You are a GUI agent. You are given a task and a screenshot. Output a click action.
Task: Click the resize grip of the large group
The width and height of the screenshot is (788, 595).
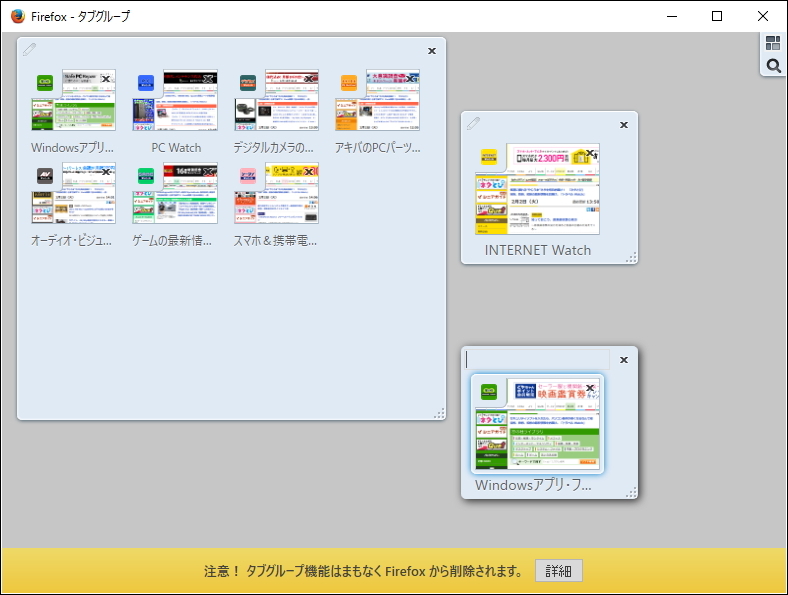point(439,413)
